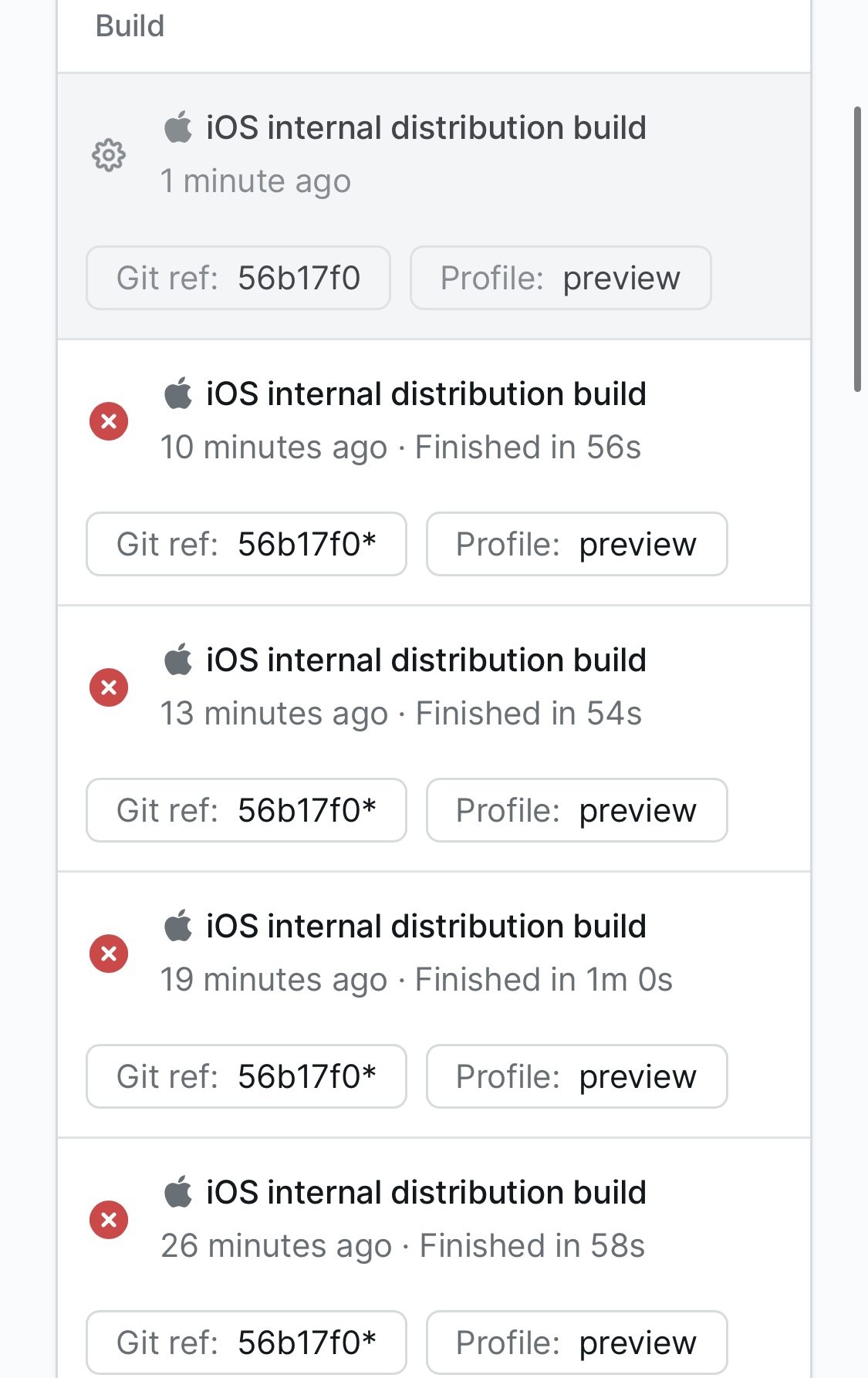Open the build title from 13 minutes ago
The image size is (868, 1378).
(x=426, y=660)
